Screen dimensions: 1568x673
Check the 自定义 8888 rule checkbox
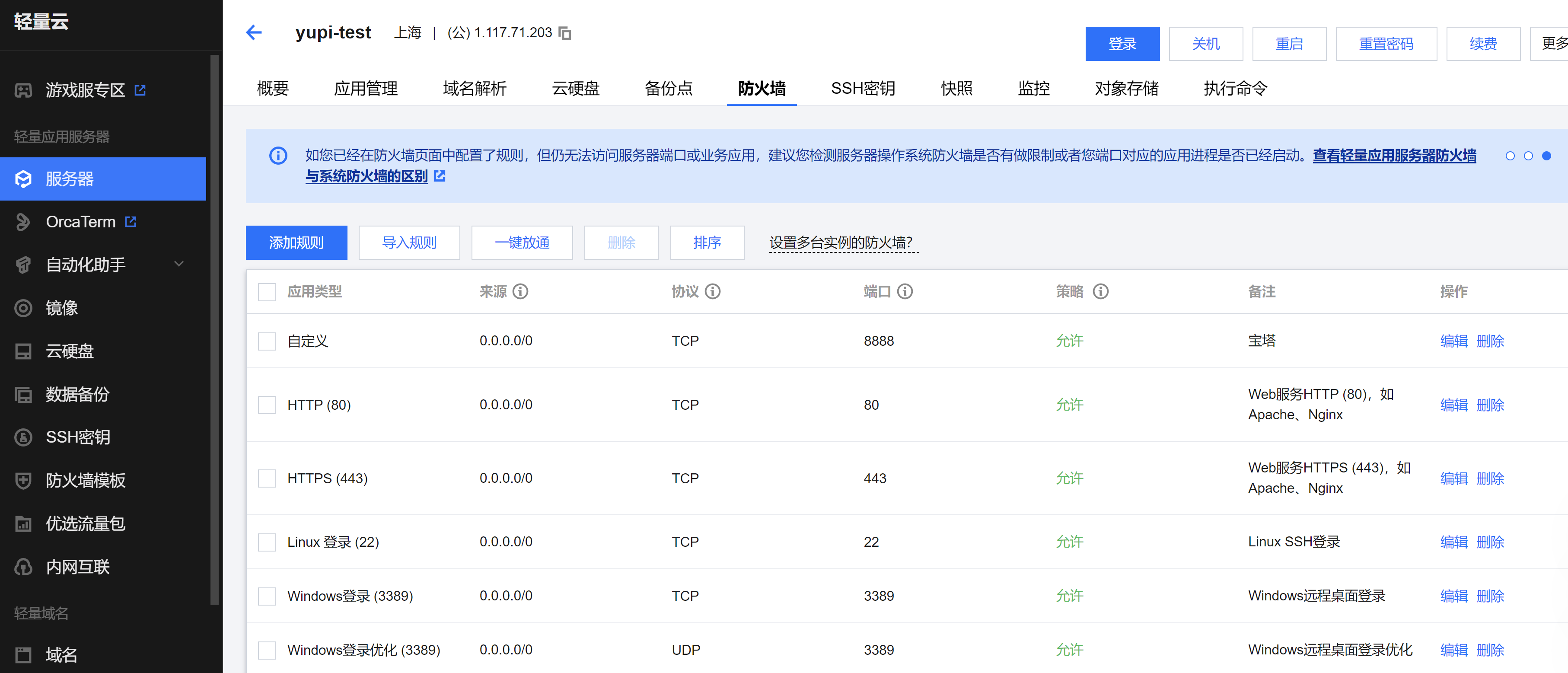(x=267, y=341)
